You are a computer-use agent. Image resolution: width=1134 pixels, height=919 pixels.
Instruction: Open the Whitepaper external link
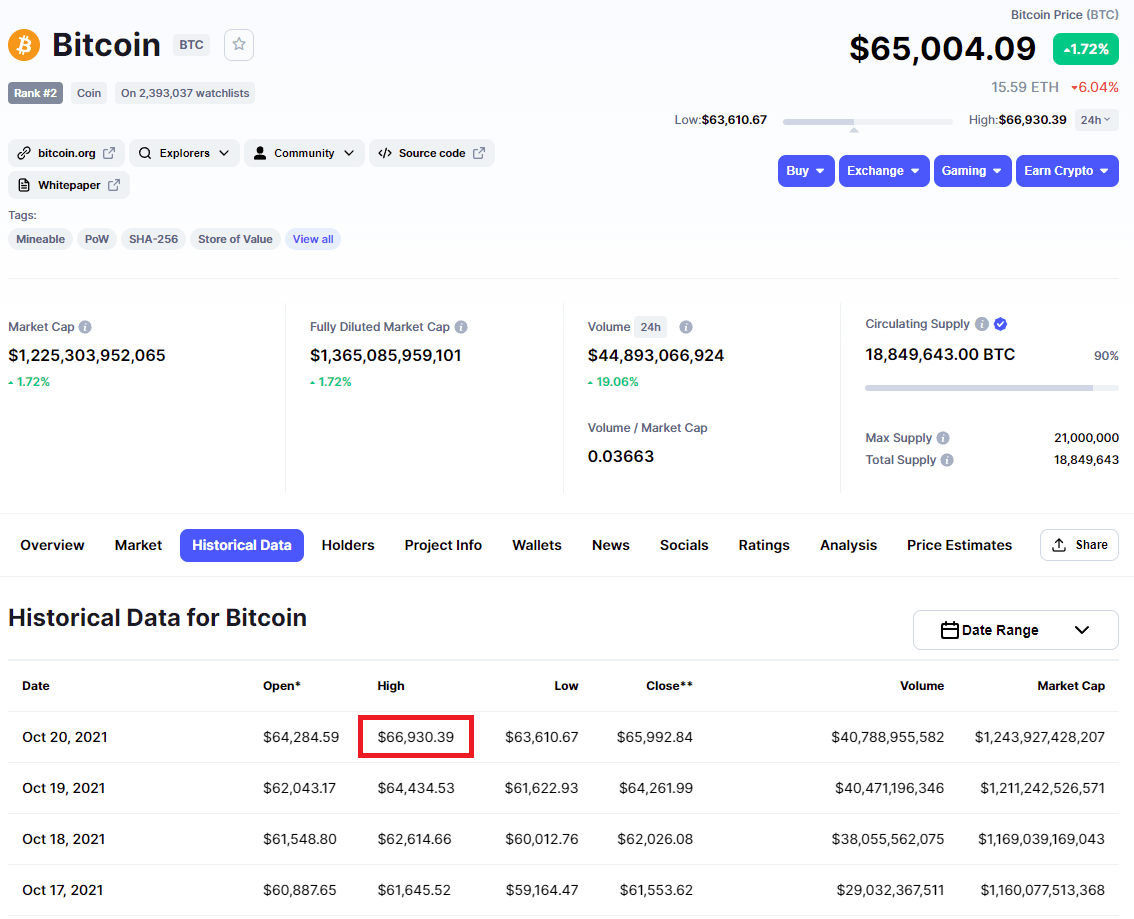[x=68, y=185]
